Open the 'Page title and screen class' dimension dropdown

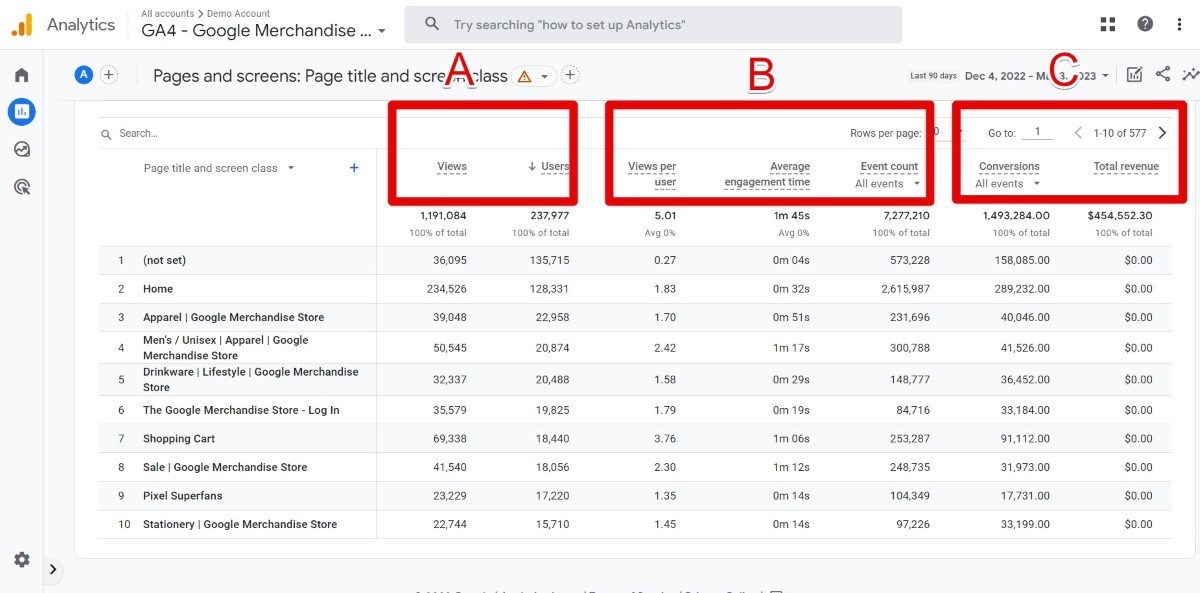[x=219, y=168]
